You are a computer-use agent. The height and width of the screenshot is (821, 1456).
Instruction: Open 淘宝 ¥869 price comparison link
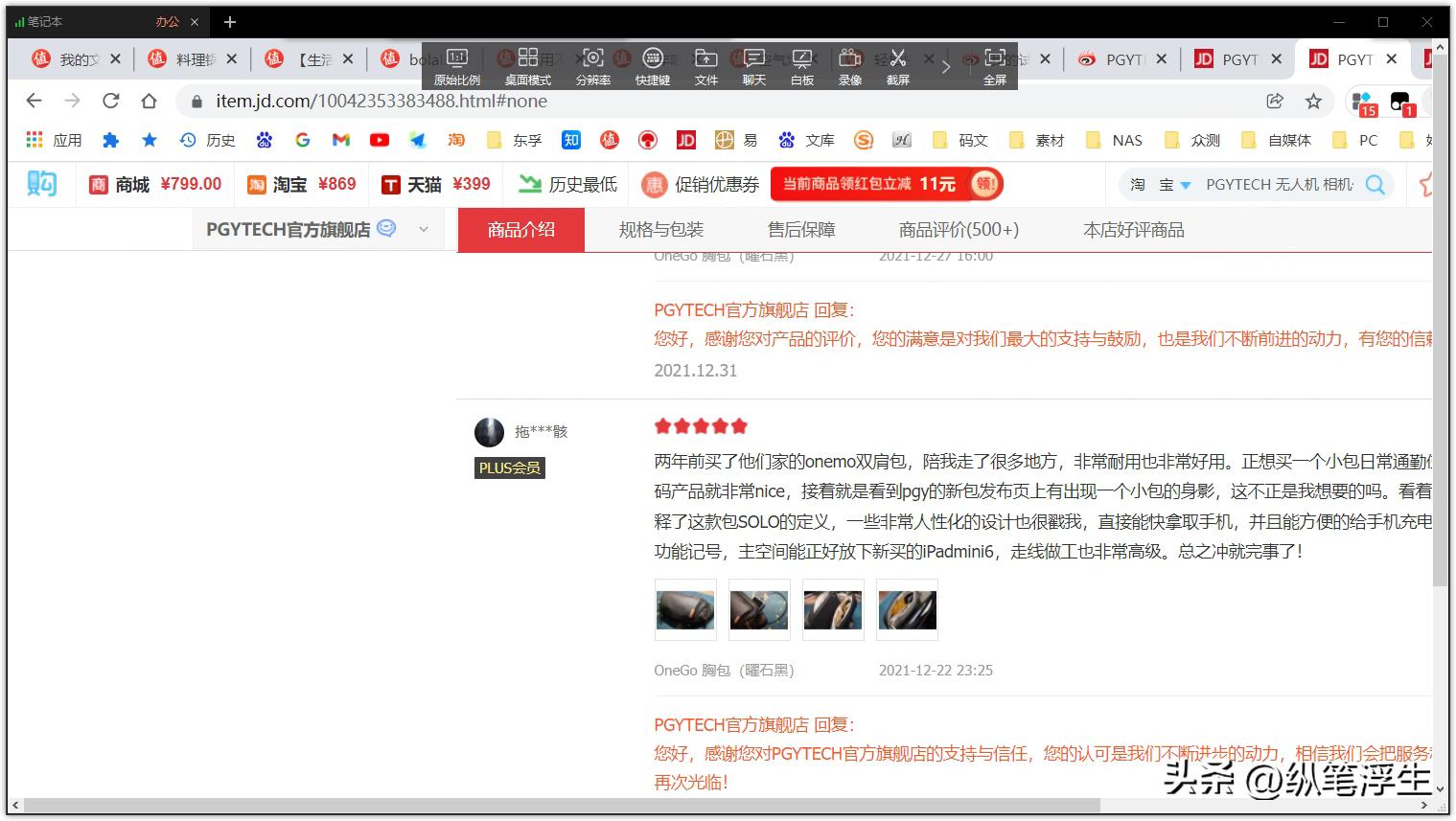[x=300, y=183]
